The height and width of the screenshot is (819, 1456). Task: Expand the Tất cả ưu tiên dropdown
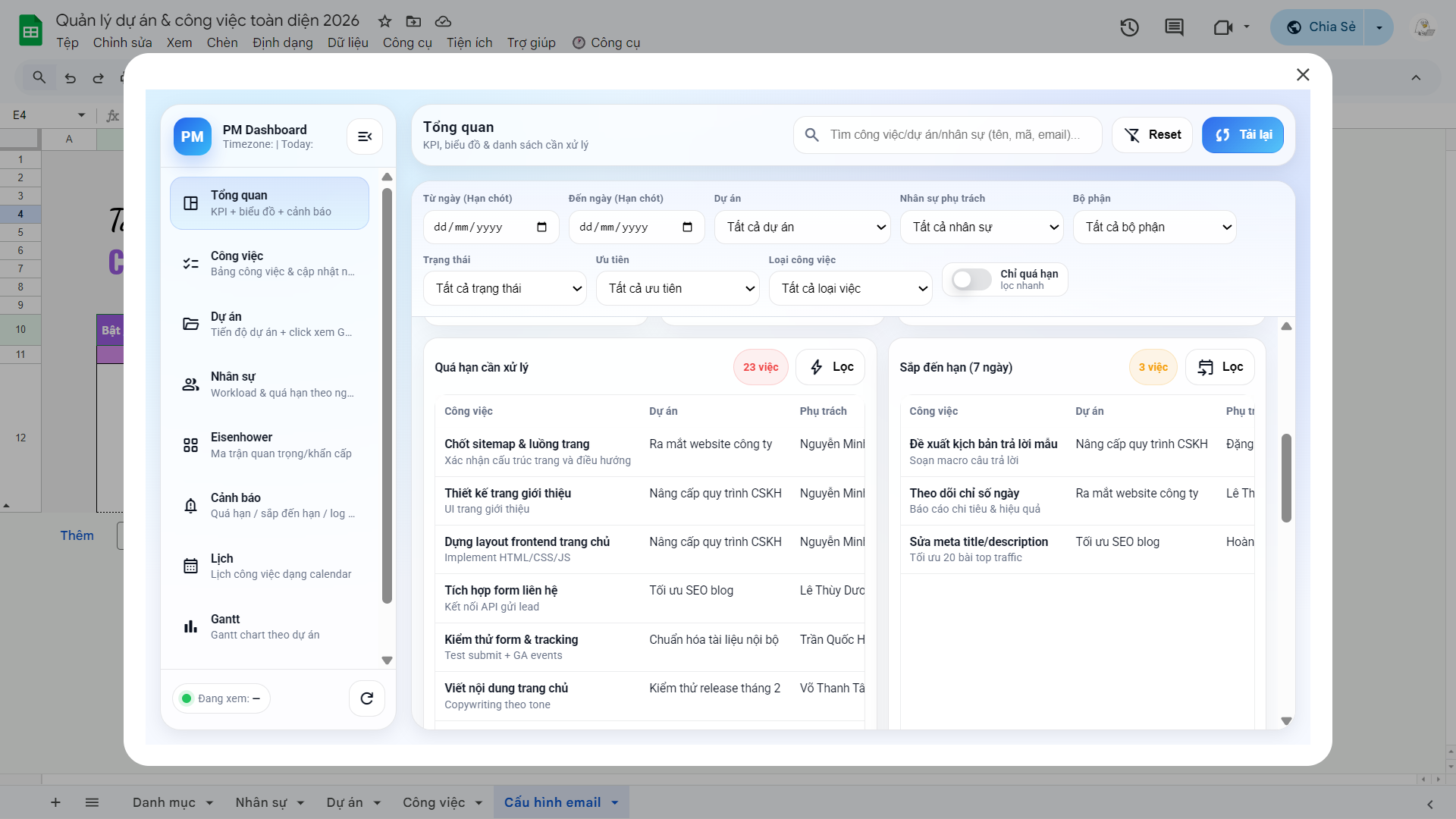[x=677, y=289]
